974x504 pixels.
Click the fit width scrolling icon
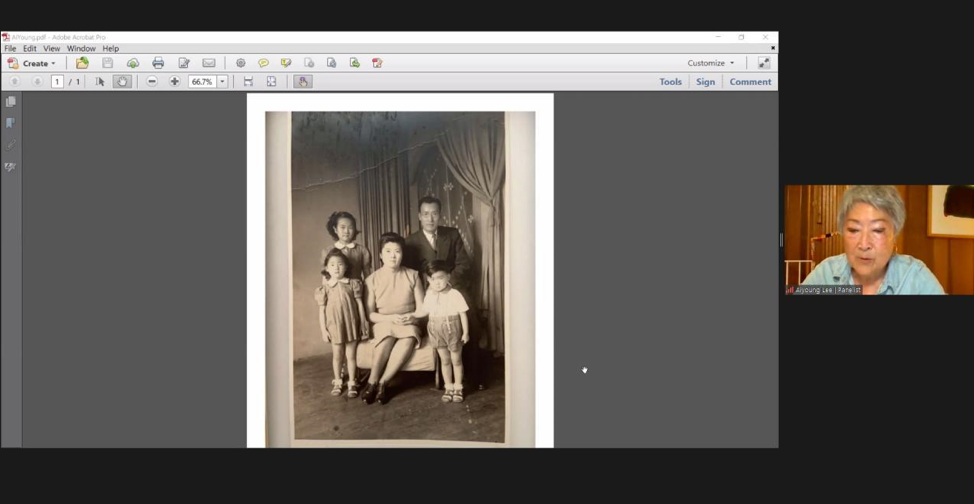pos(248,81)
